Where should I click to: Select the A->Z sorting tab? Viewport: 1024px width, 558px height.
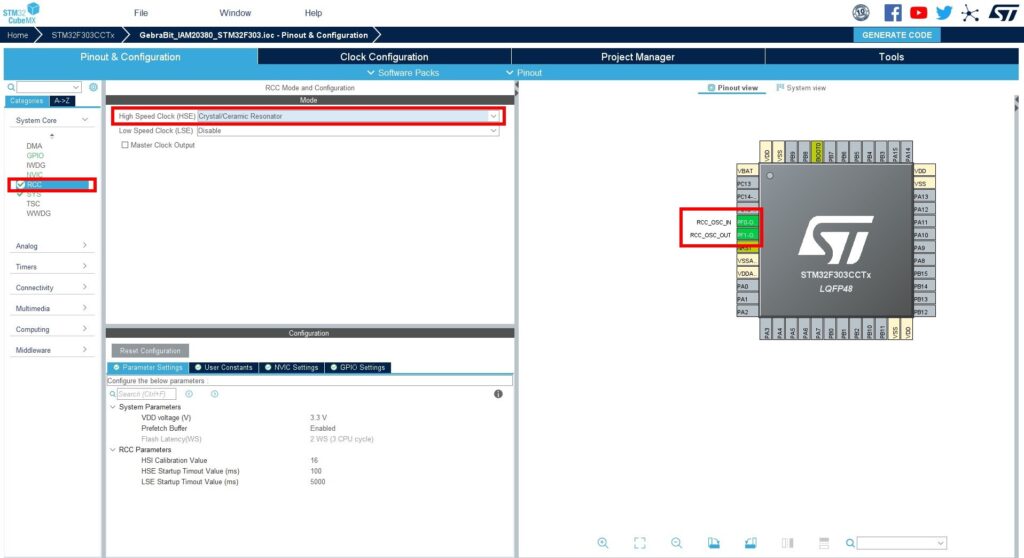(62, 101)
